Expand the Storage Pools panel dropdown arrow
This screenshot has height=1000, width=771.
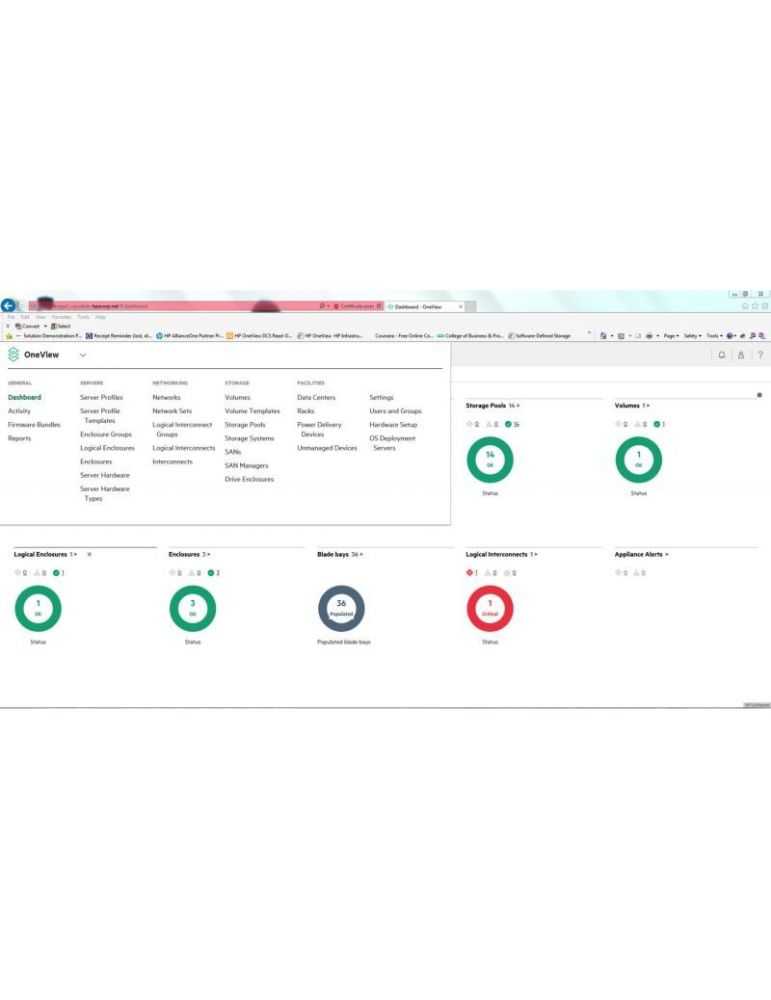point(518,406)
